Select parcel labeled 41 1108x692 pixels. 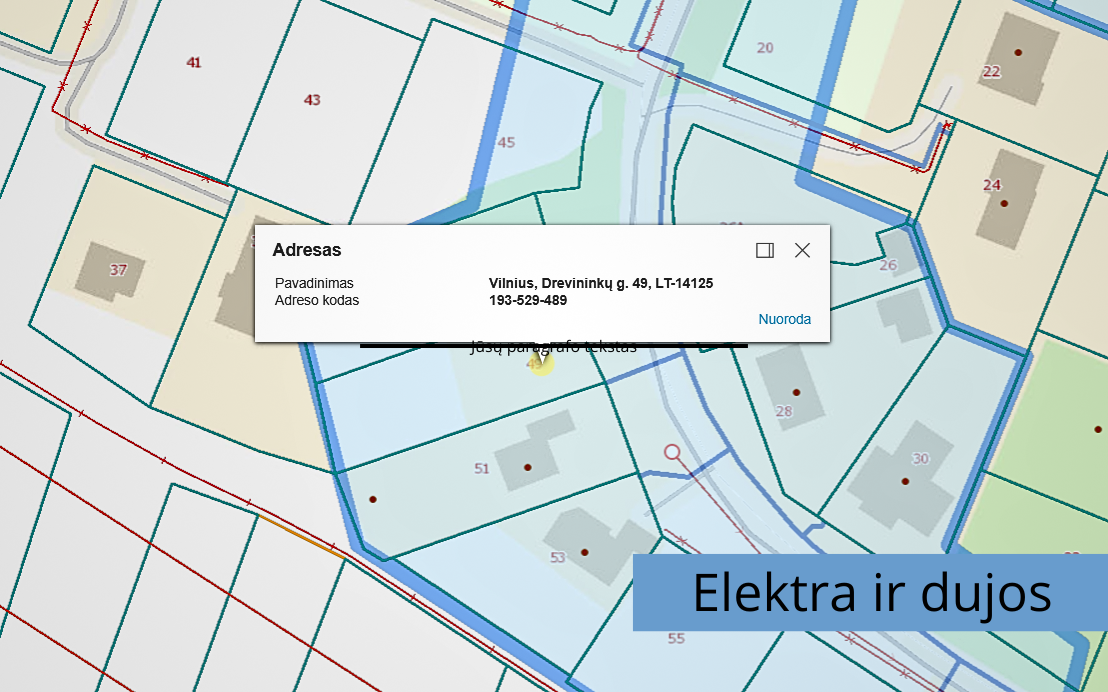(x=194, y=62)
